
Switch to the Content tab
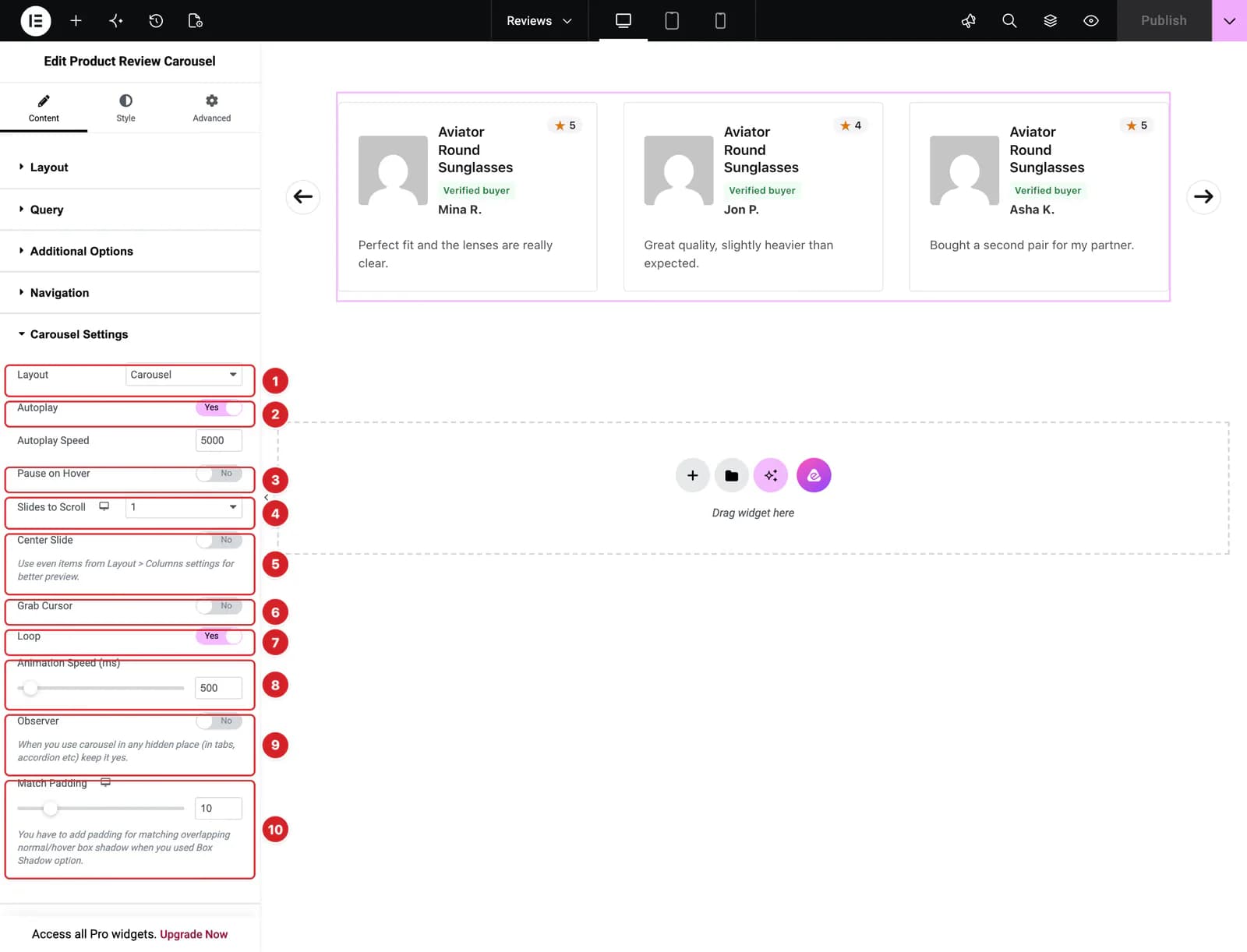(44, 108)
